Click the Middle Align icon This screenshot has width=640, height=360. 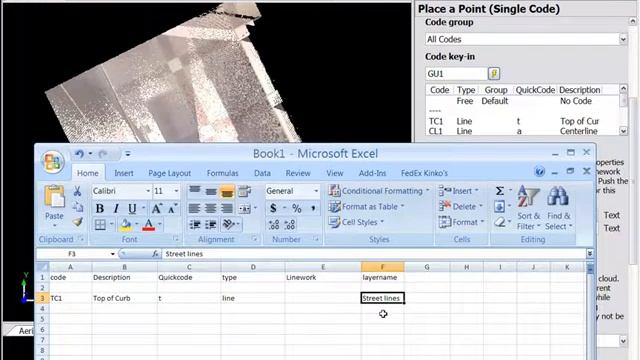[211, 191]
